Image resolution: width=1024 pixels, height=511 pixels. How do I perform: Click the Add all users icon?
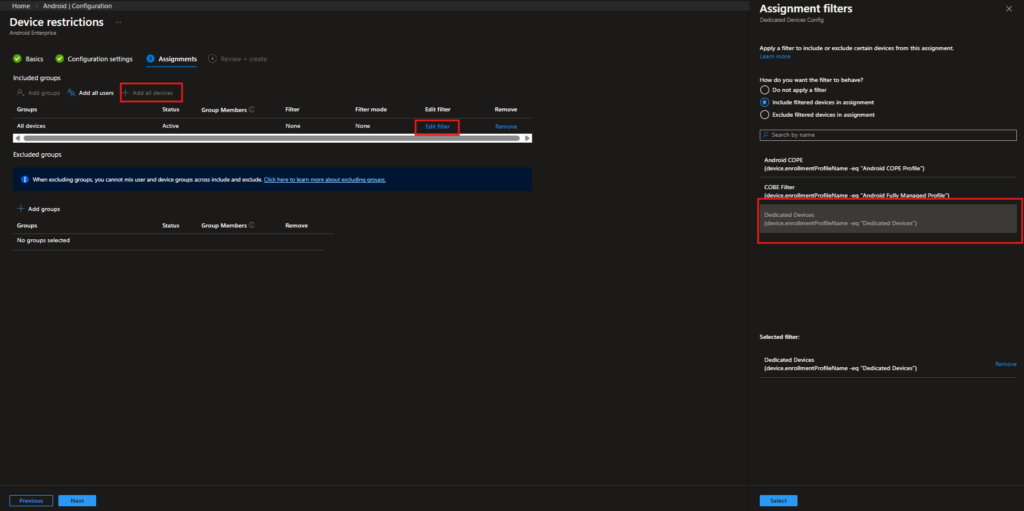[x=71, y=93]
